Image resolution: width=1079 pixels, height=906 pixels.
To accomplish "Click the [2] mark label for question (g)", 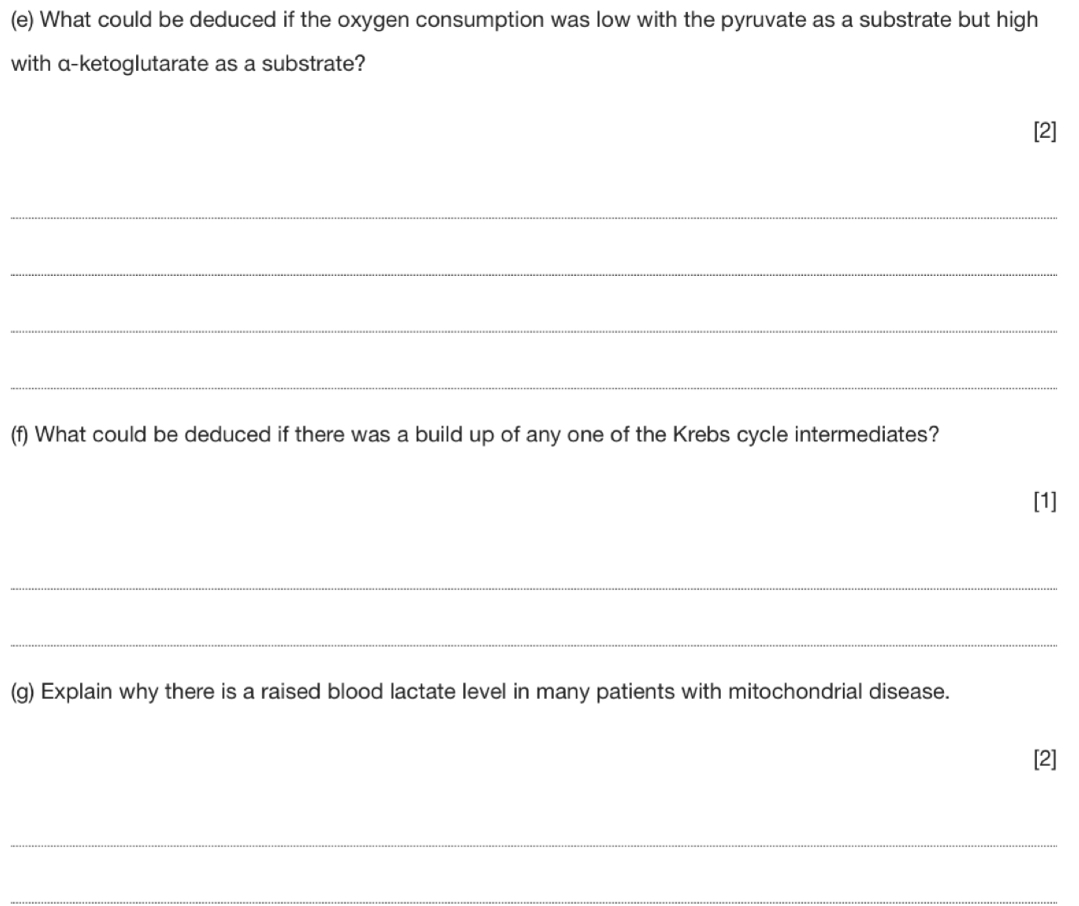I will 1044,760.
